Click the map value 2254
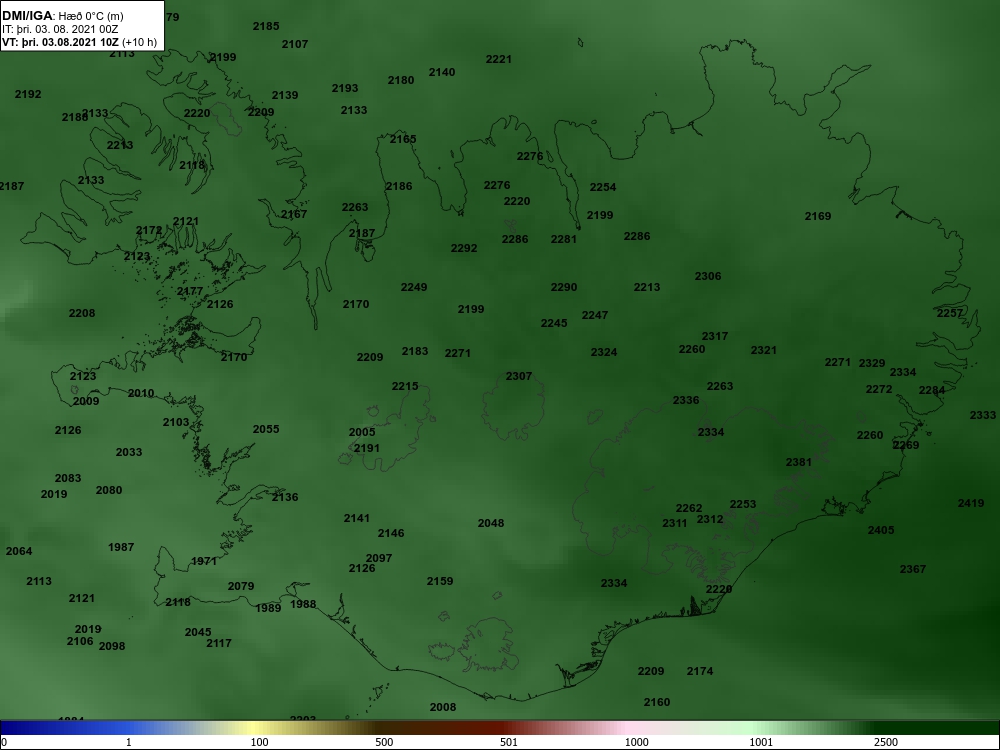Screen dimensions: 1000x750 (x=603, y=187)
